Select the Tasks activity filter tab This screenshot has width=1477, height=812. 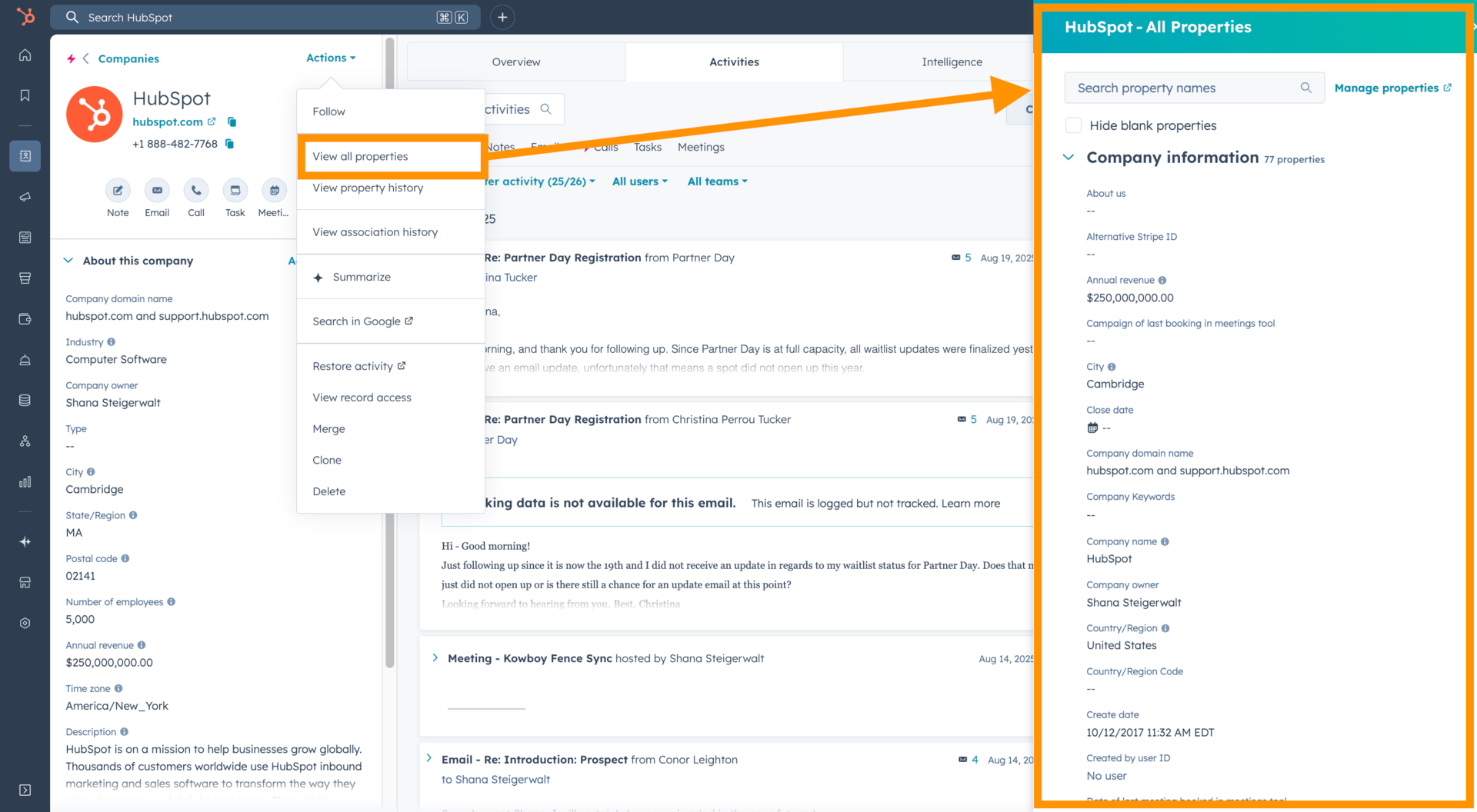[x=648, y=147]
